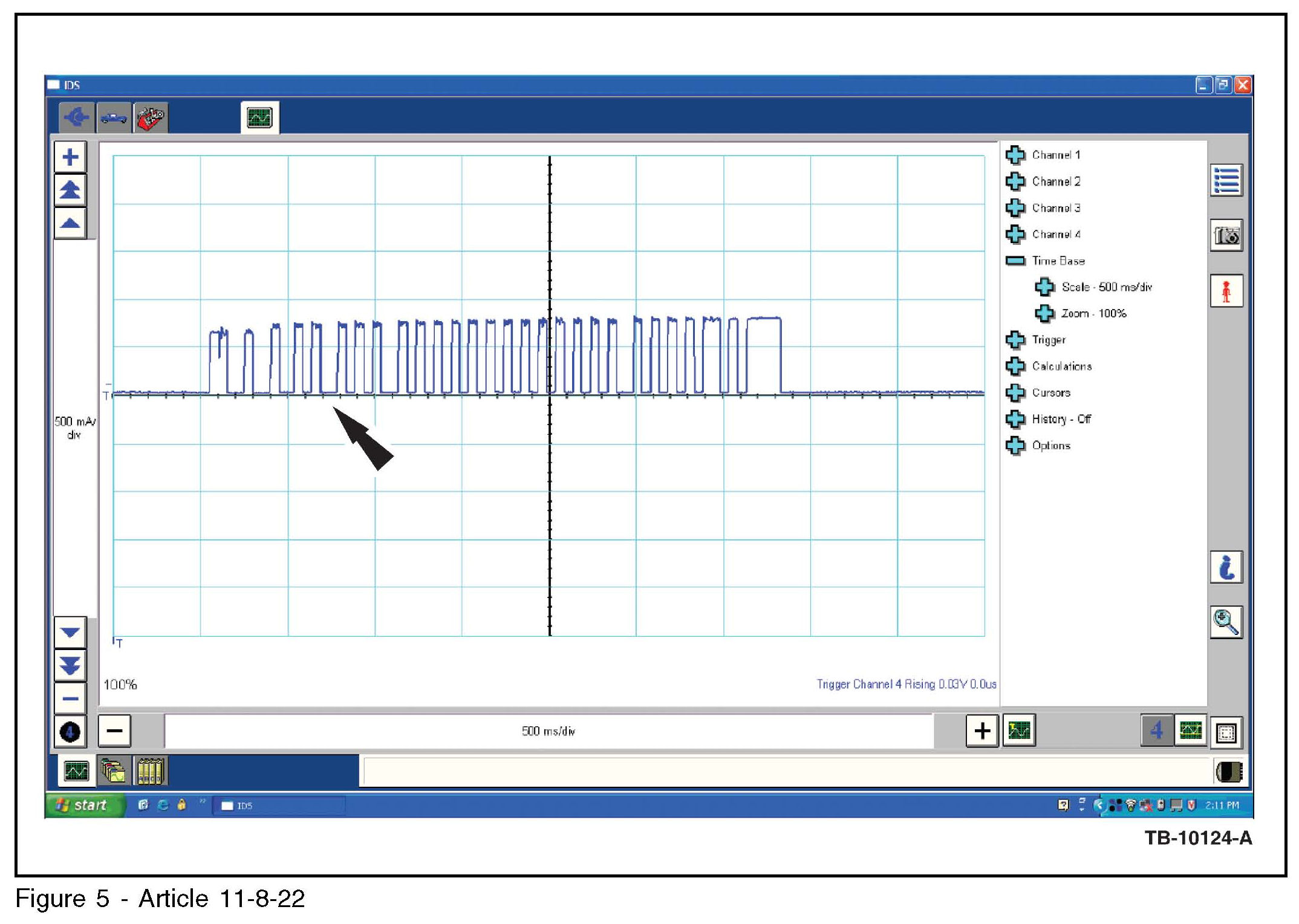1299x924 pixels.
Task: Click the blue information icon
Action: (x=1226, y=567)
